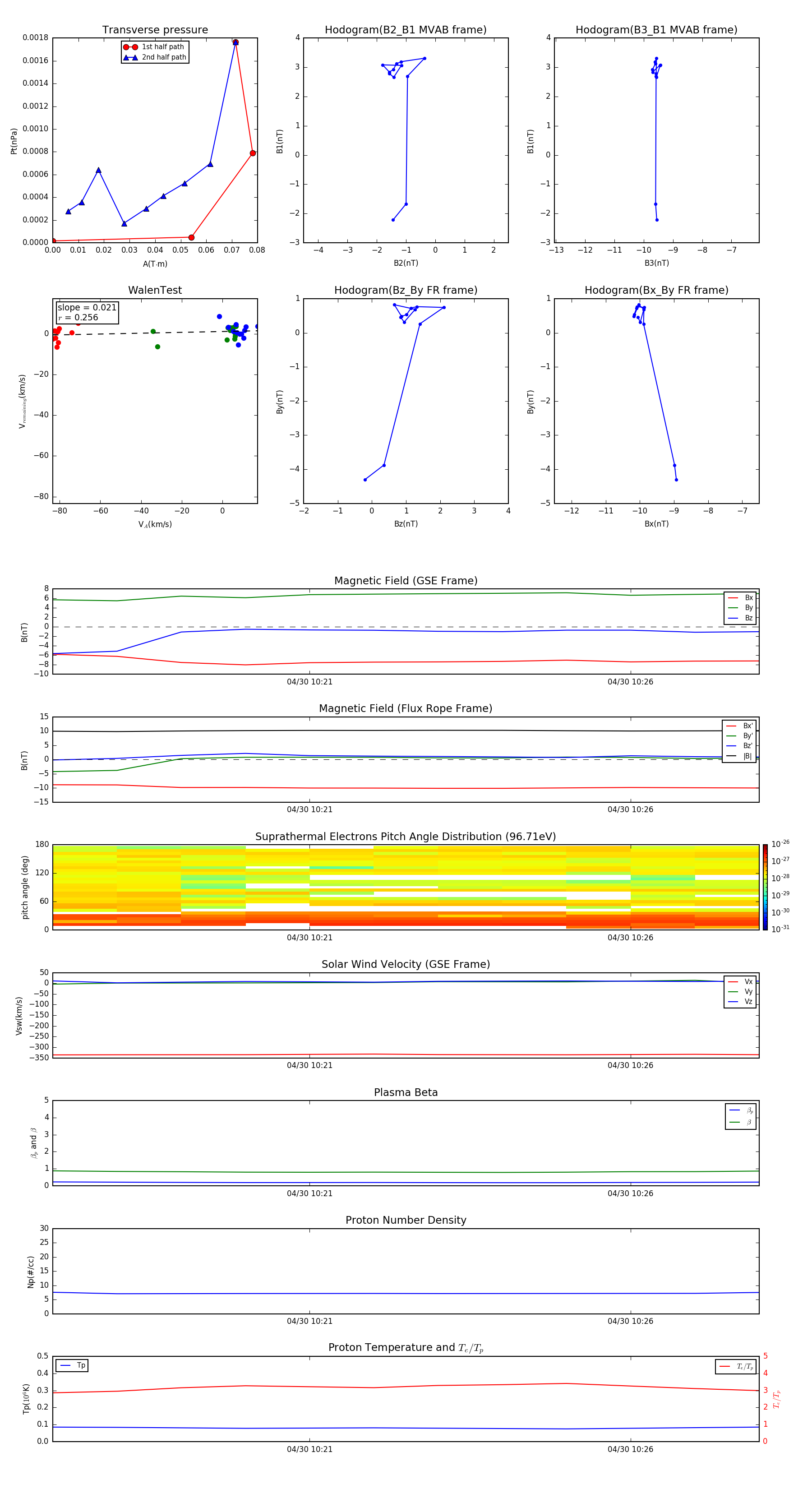812x1489 pixels.
Task: Click the By' legend entry in Flux Rope panel
Action: pos(739,736)
